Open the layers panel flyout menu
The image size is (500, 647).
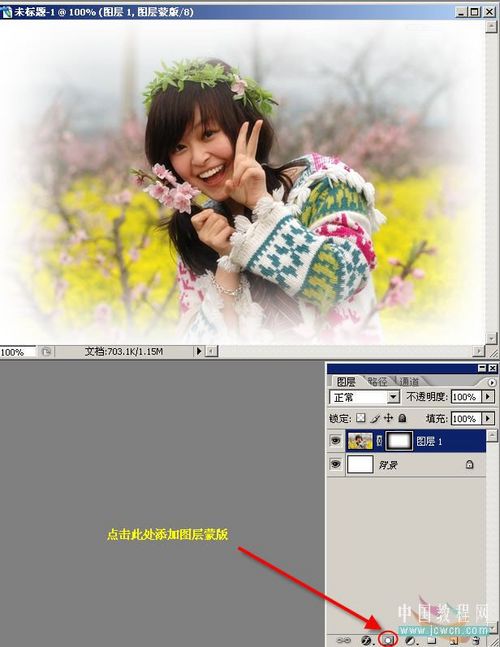click(491, 383)
